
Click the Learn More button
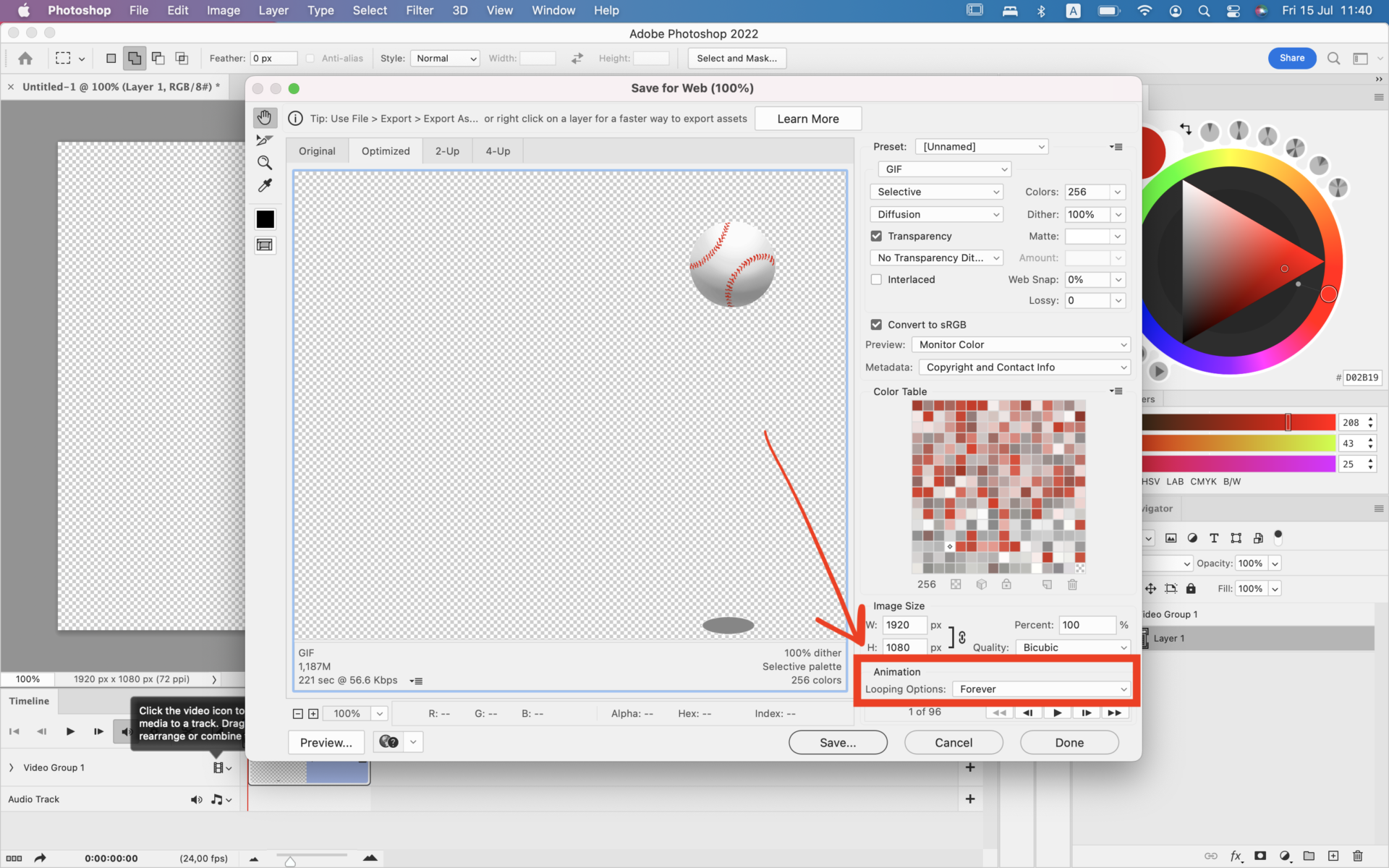click(x=808, y=118)
